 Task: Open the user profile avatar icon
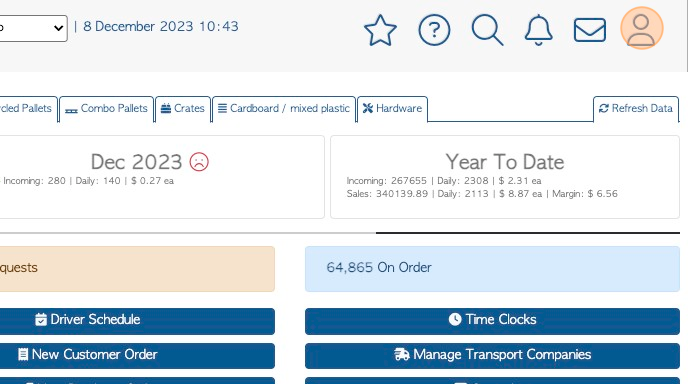coord(641,28)
